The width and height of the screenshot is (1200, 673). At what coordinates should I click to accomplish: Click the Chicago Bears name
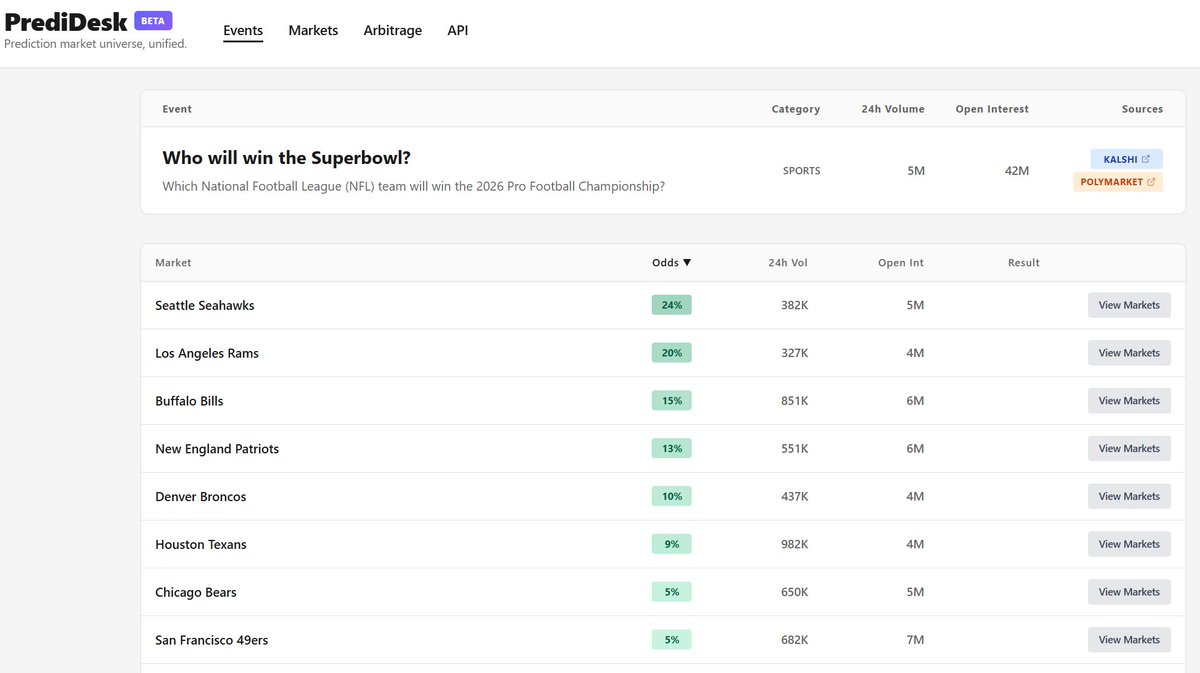click(196, 592)
